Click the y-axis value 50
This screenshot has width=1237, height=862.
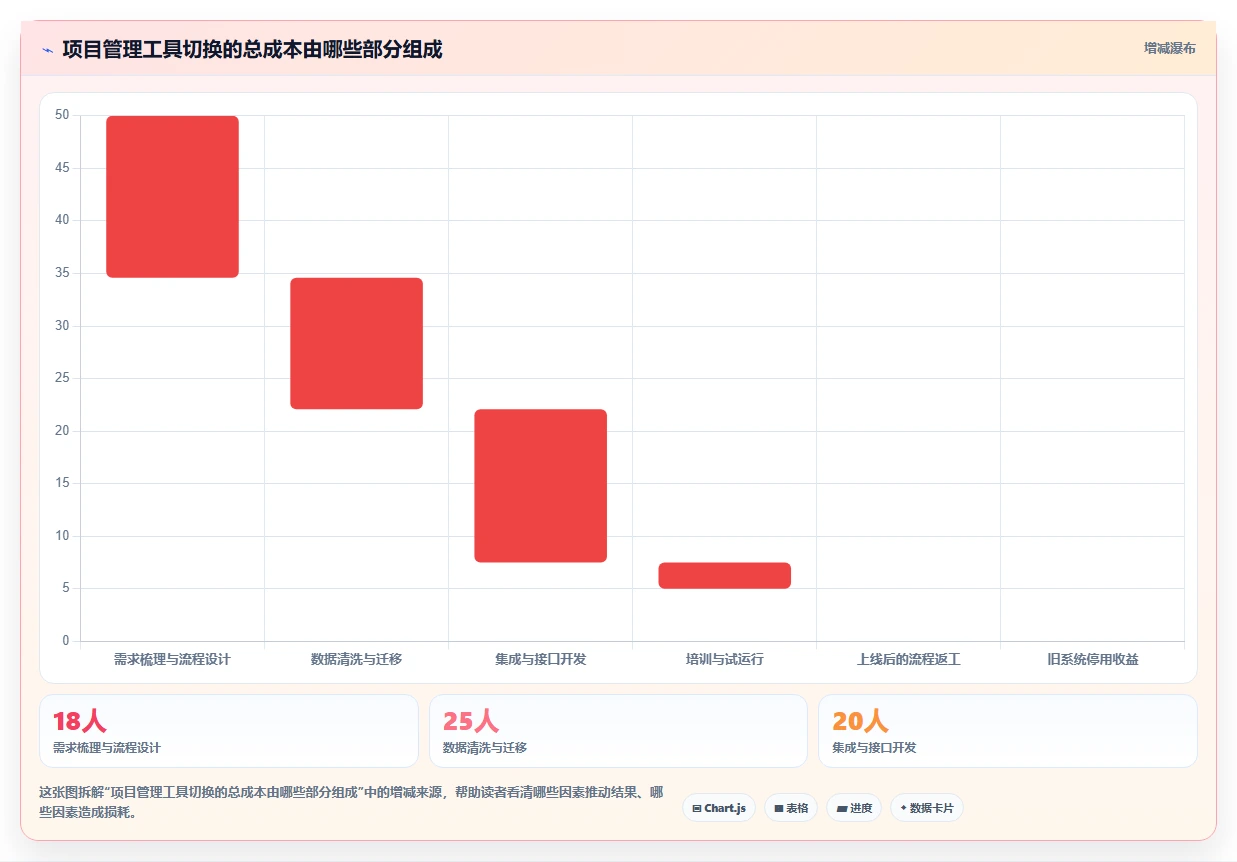62,115
